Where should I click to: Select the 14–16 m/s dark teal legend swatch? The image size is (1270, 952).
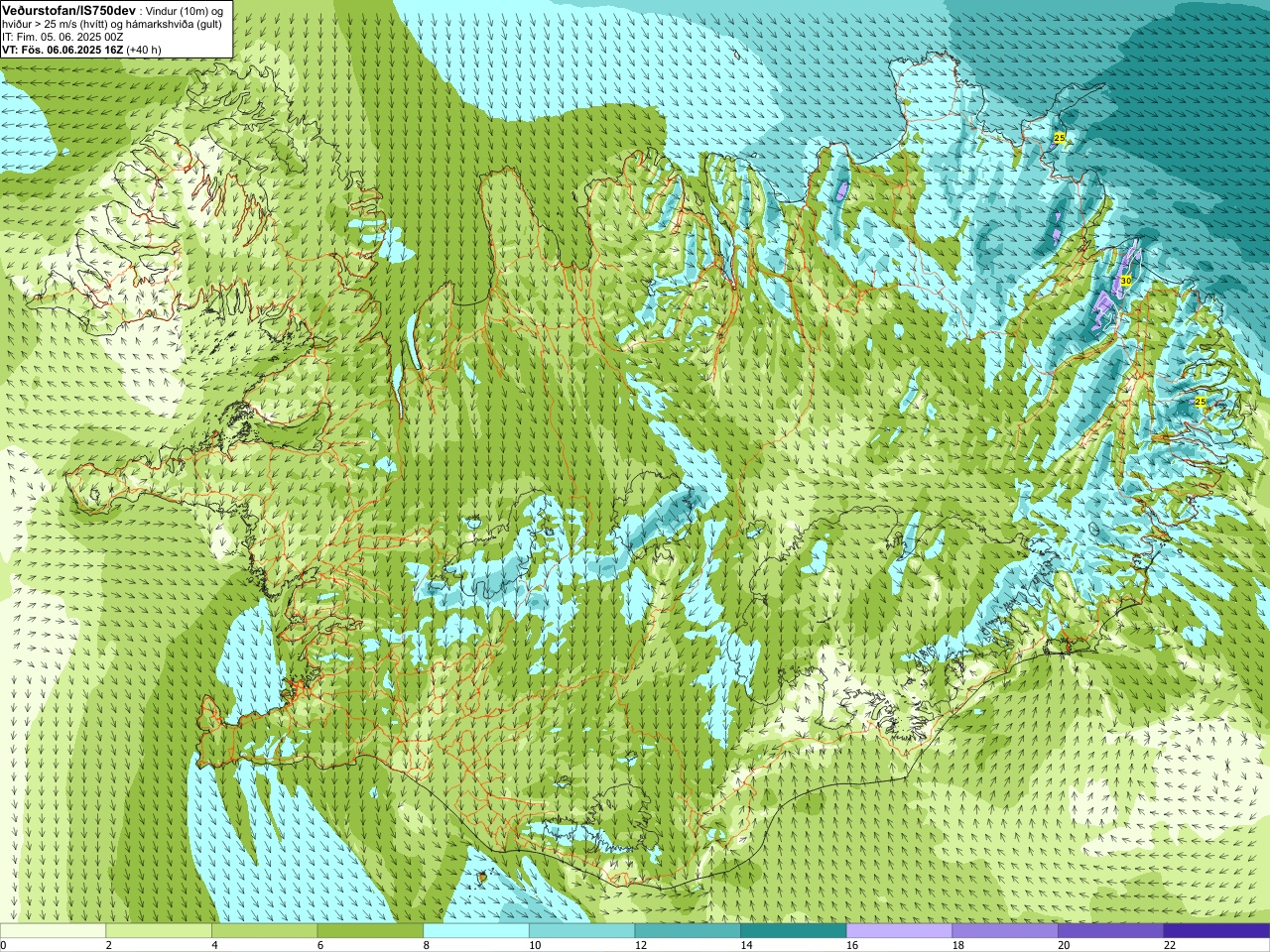click(x=794, y=930)
